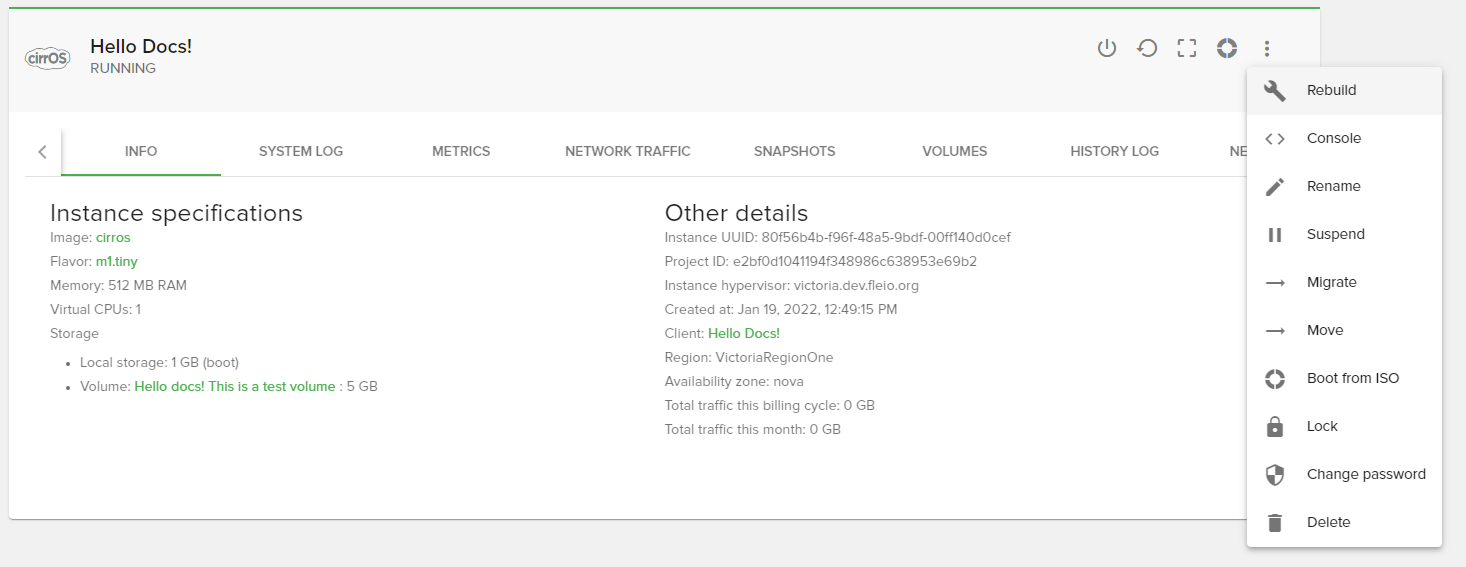Click the cirrOS logo thumbnail
This screenshot has height=567, width=1466.
pos(47,58)
